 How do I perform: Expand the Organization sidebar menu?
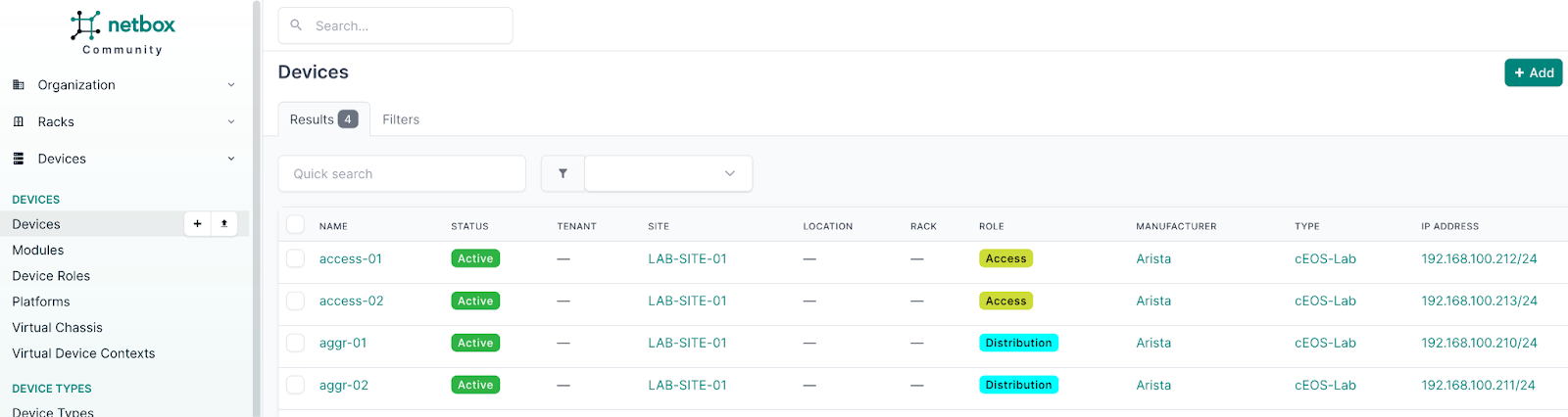[x=231, y=85]
